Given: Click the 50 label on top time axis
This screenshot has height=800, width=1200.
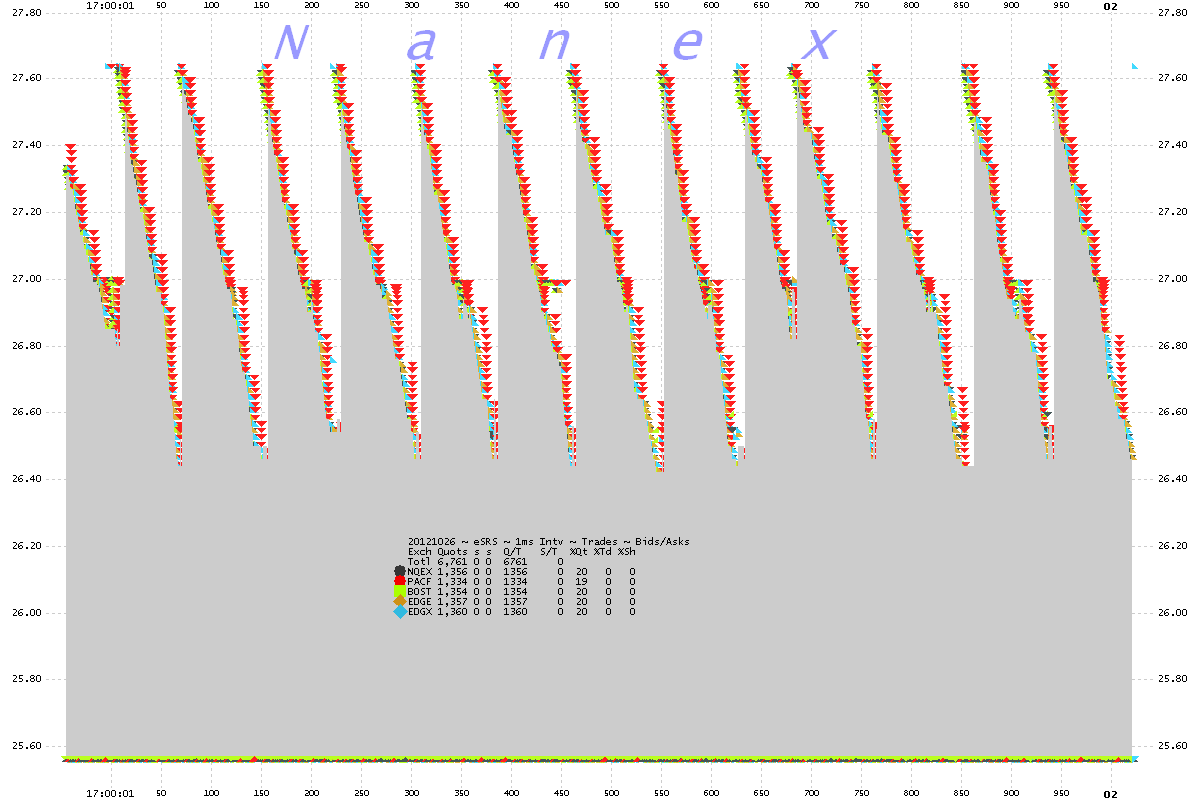Looking at the screenshot, I should click(x=161, y=6).
